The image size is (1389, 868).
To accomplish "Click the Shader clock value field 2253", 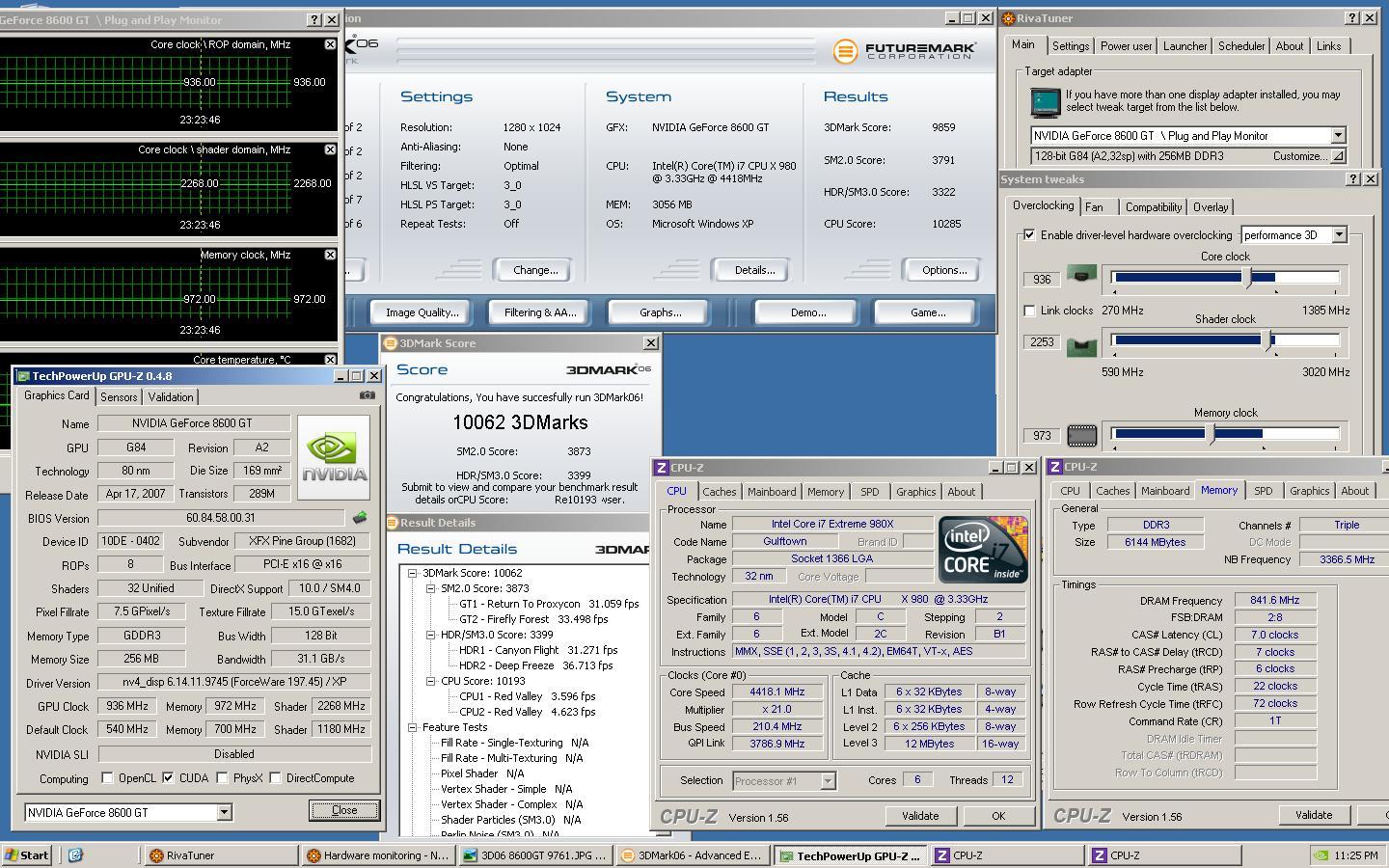I will 1042,341.
